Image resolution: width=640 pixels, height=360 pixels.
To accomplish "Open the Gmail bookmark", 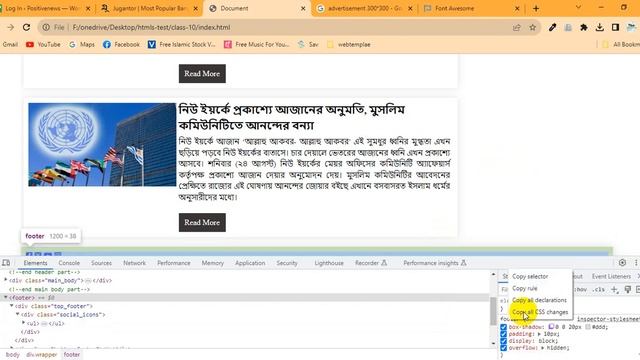I will coord(10,44).
